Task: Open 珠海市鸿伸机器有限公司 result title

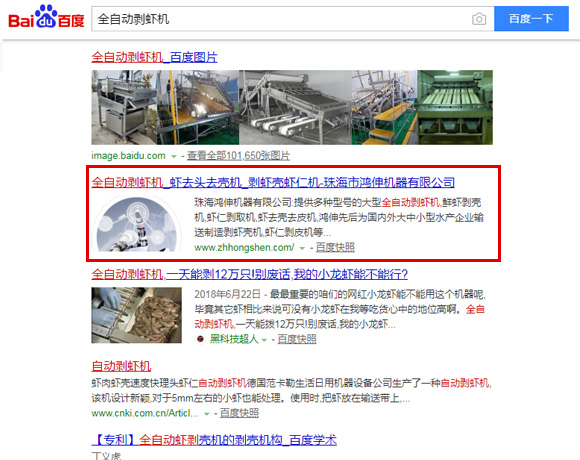Action: pyautogui.click(x=273, y=182)
